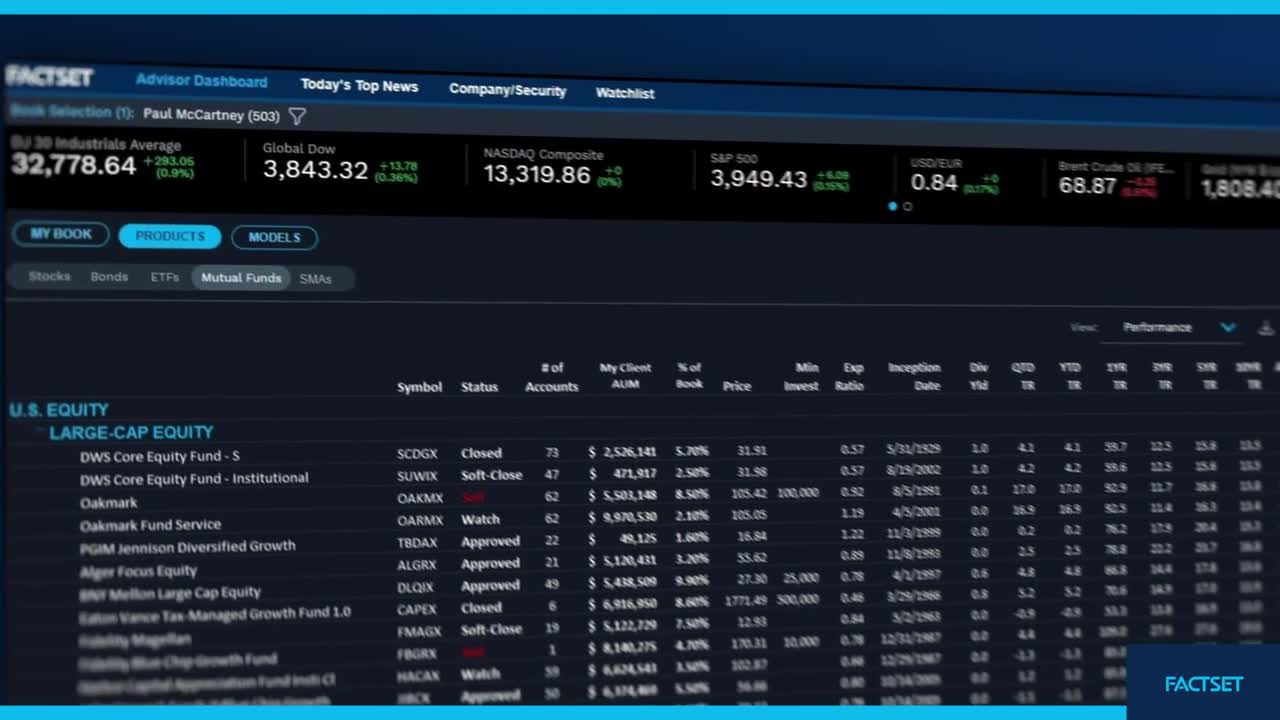Select the PRODUCTS button

(170, 236)
